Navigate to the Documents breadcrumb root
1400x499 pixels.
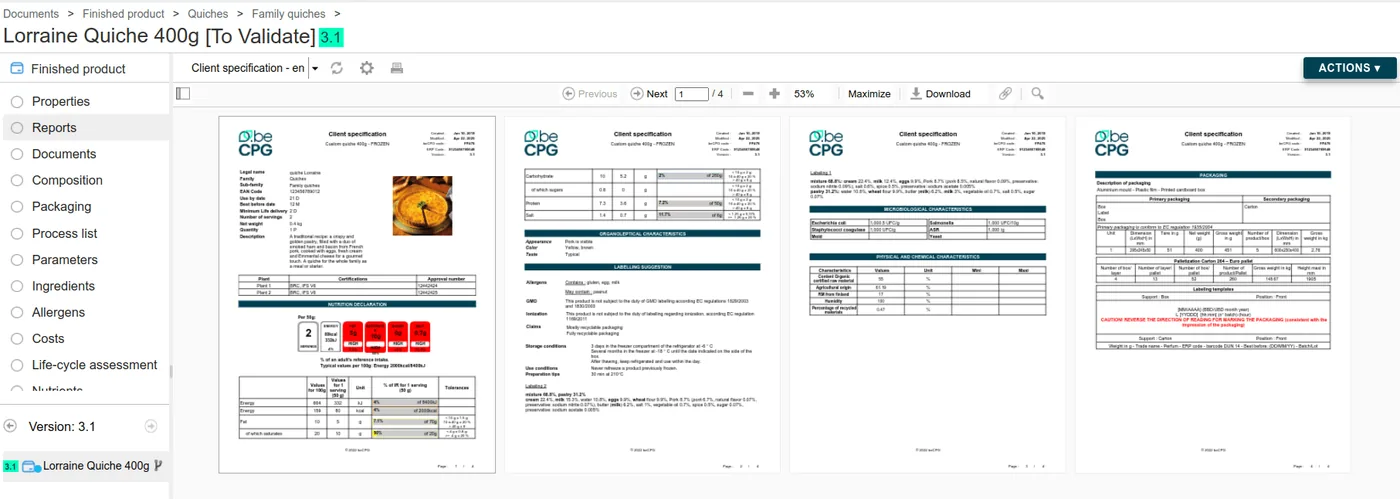[x=31, y=14]
